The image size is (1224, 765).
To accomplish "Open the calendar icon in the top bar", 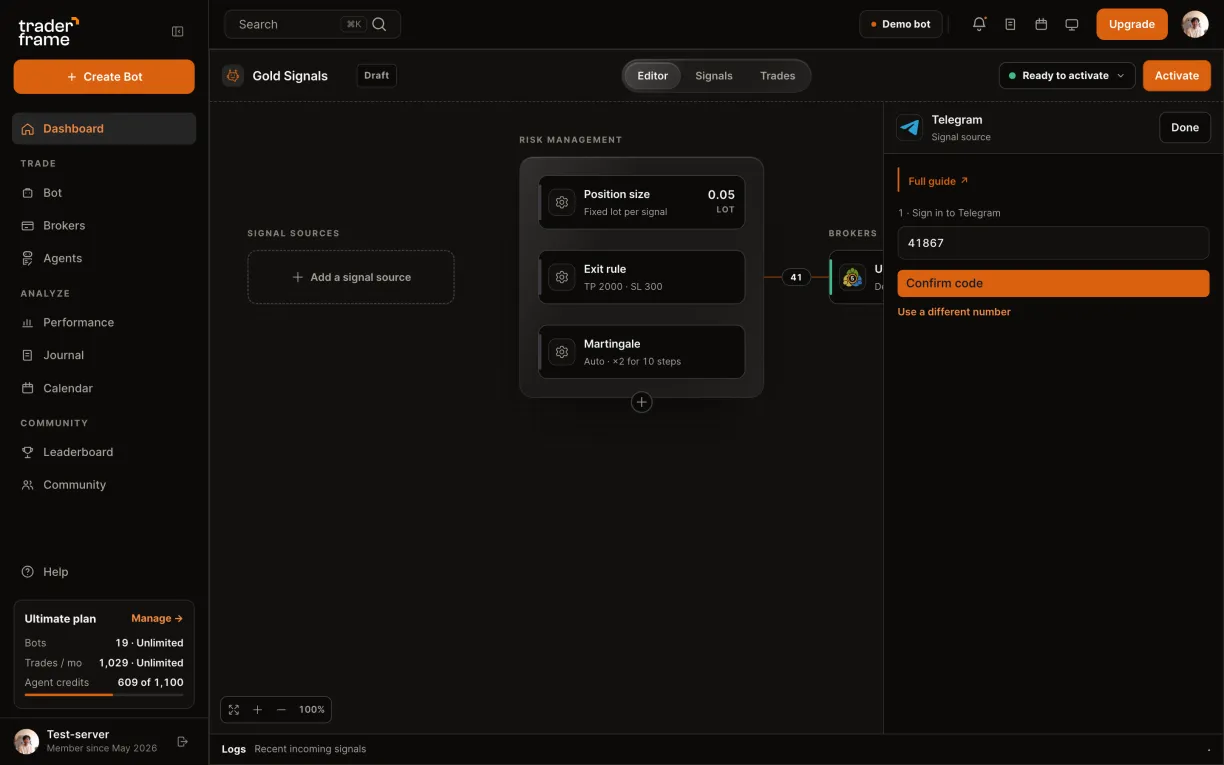I will tap(1041, 24).
